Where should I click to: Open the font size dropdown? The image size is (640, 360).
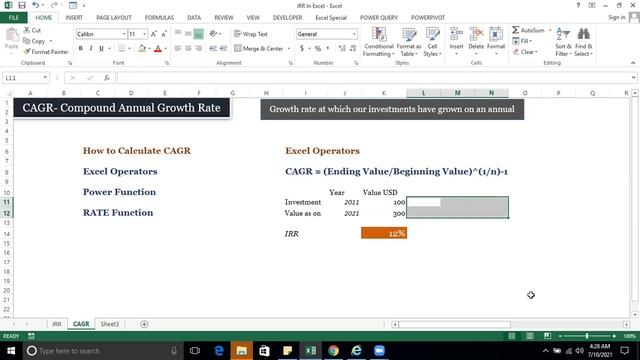pyautogui.click(x=144, y=34)
